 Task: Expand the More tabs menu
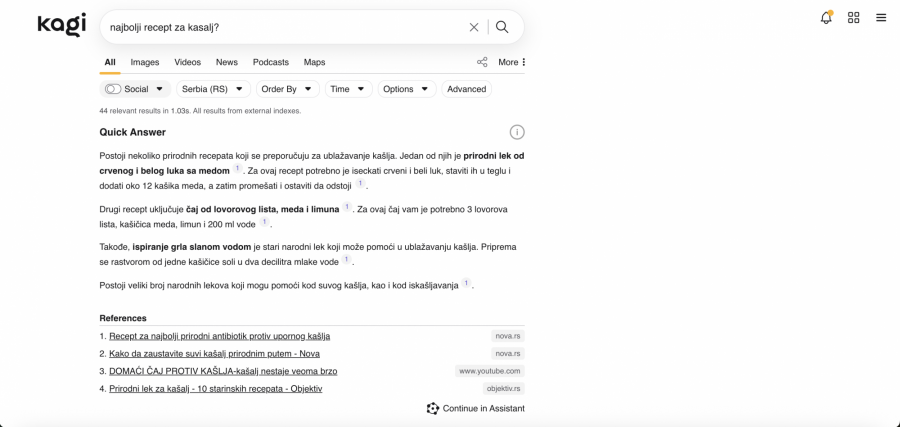(512, 62)
